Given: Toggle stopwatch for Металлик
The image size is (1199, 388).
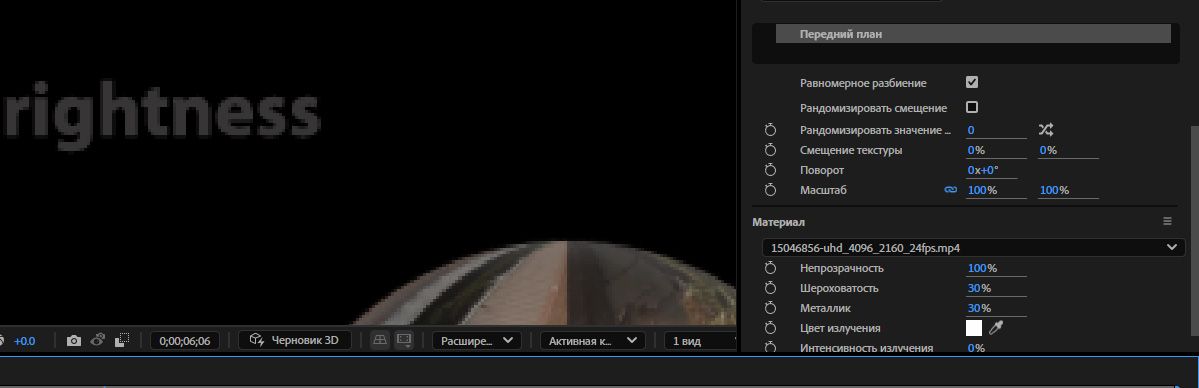Looking at the screenshot, I should 770,308.
